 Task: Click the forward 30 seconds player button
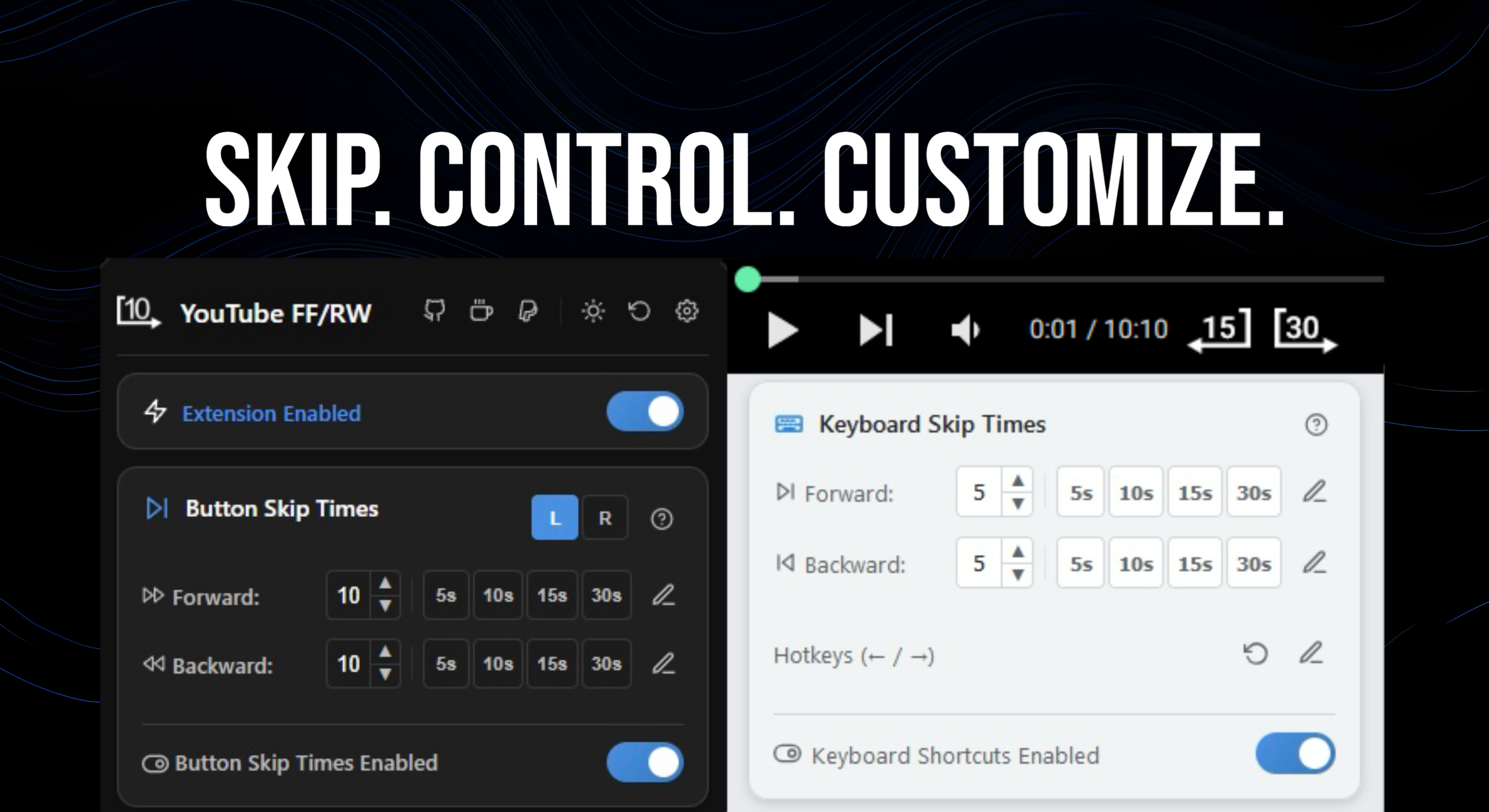(1305, 330)
